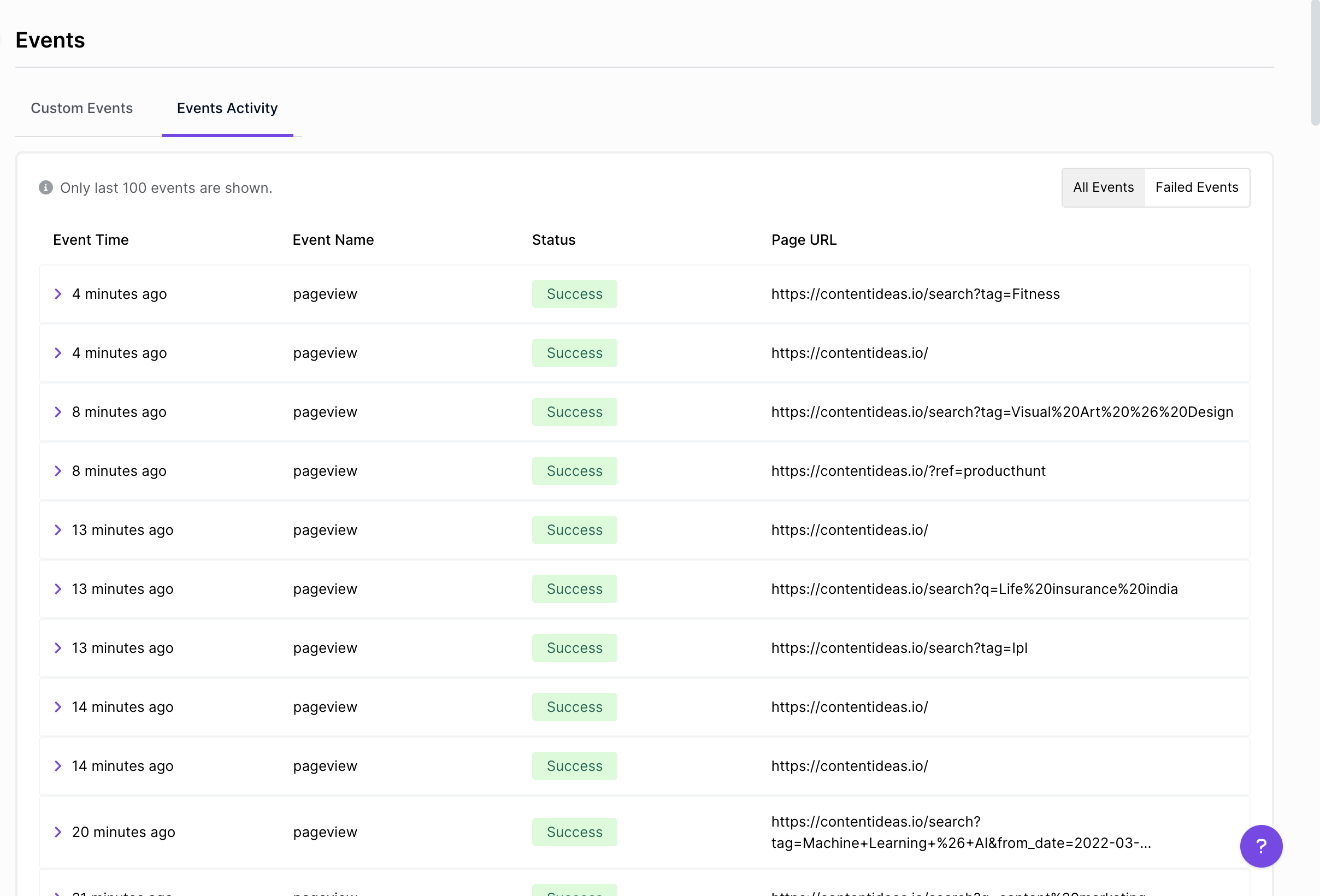This screenshot has width=1320, height=896.
Task: Click the search?tag=Ipl URL
Action: (899, 648)
